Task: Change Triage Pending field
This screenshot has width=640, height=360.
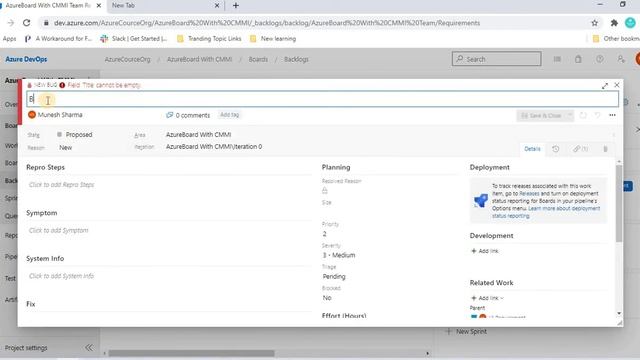Action: tap(334, 276)
